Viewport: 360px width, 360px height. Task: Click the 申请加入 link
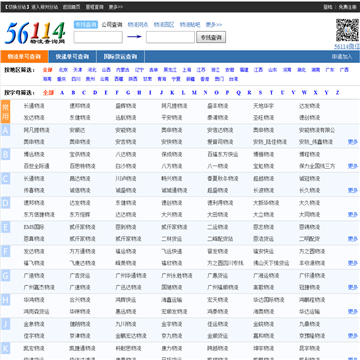point(342,57)
